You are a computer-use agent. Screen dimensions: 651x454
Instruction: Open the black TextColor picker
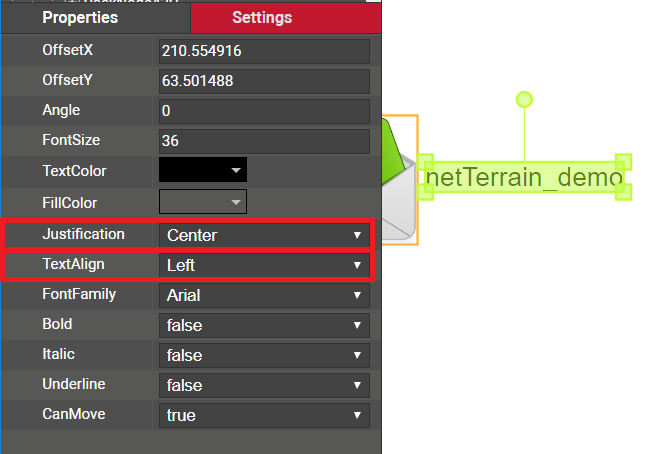click(x=203, y=171)
